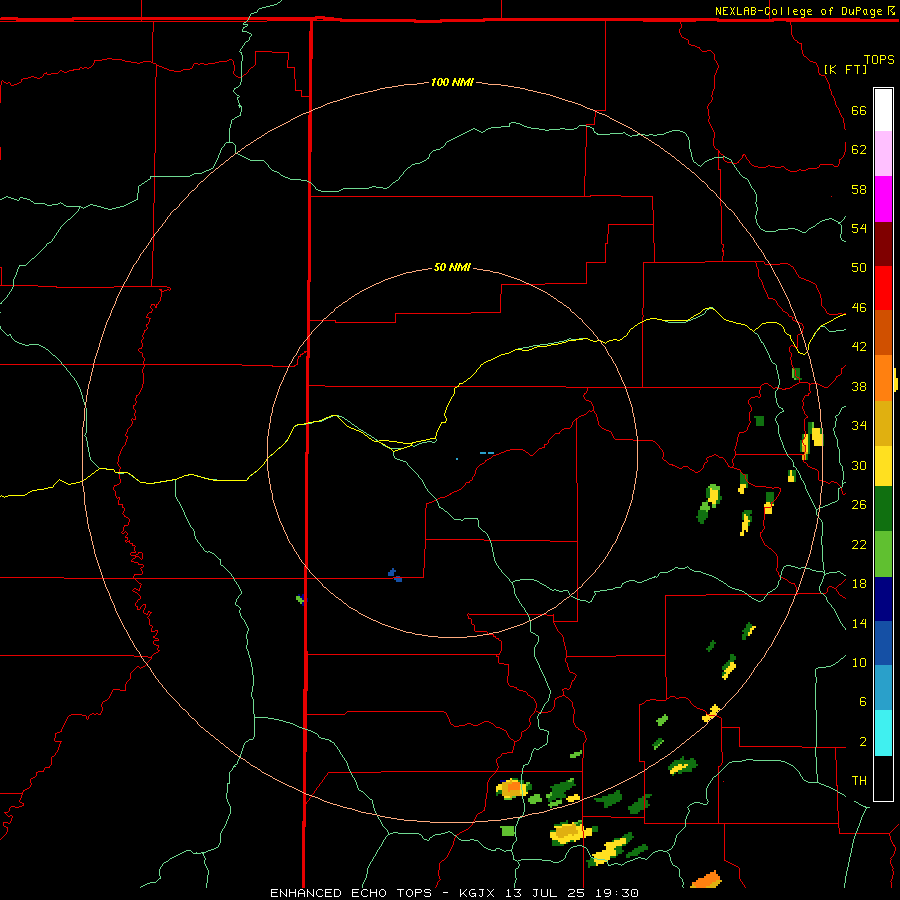This screenshot has width=900, height=900.
Task: Click the "58" scale label
Action: coord(859,189)
